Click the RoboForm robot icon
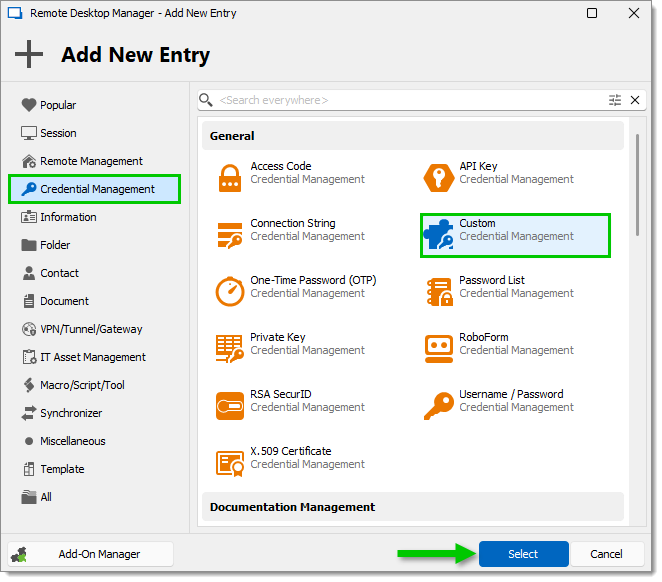 click(x=439, y=349)
